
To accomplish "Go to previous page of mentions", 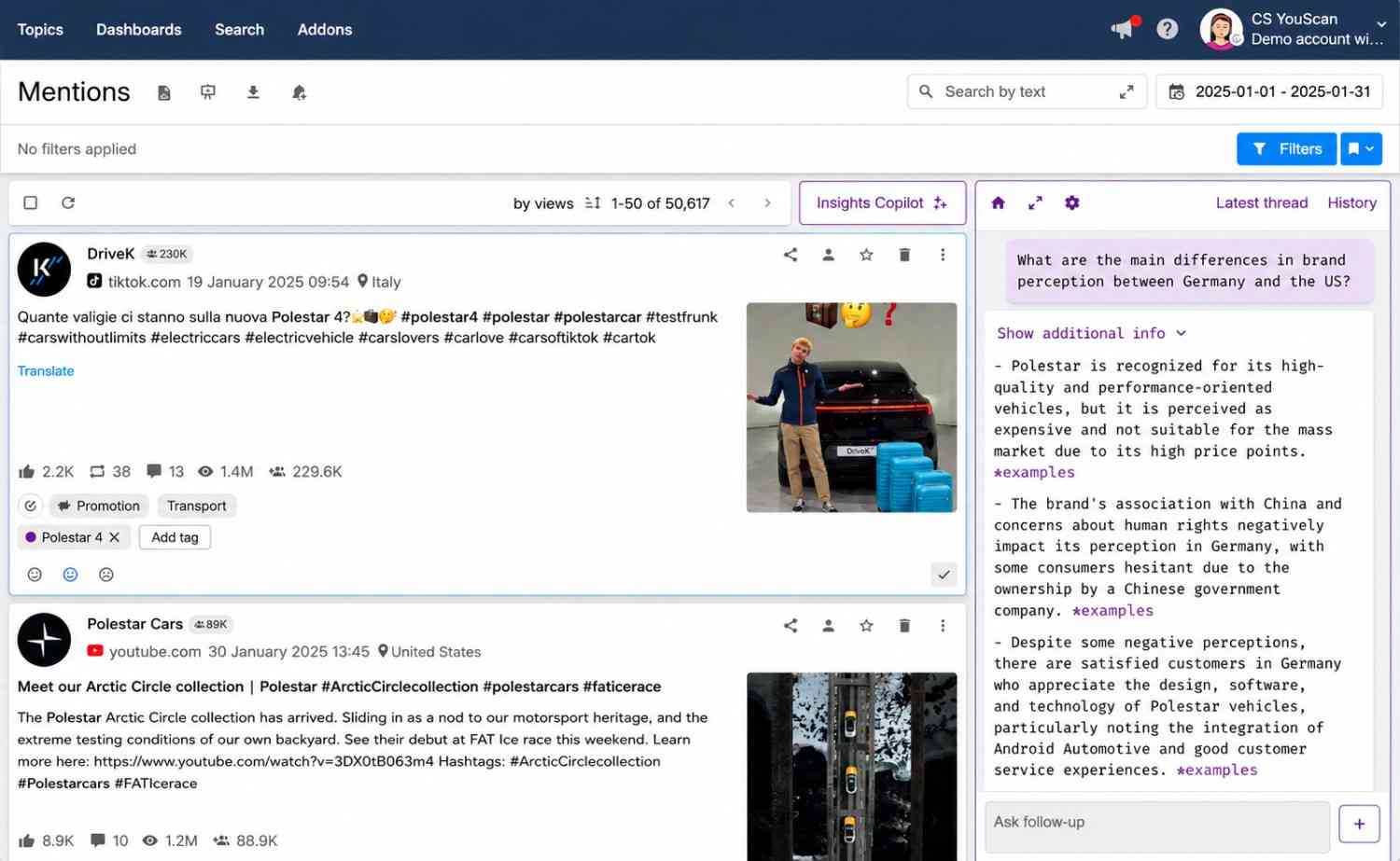I will 732,202.
